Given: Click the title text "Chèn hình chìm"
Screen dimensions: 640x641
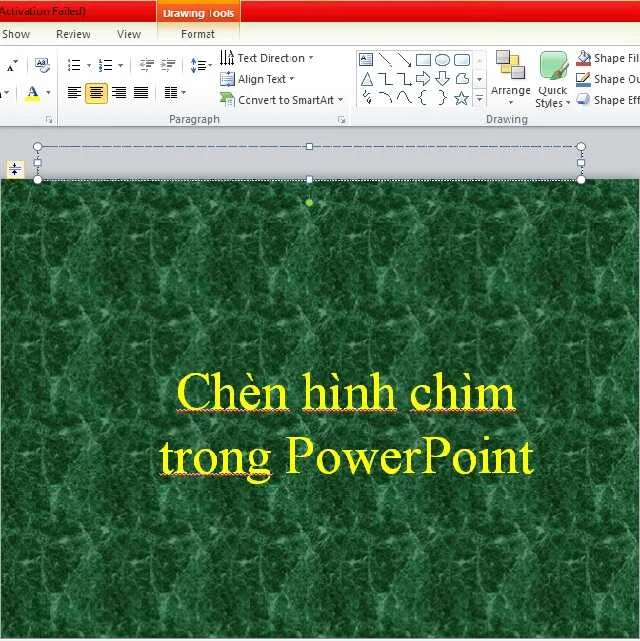Looking at the screenshot, I should [346, 392].
